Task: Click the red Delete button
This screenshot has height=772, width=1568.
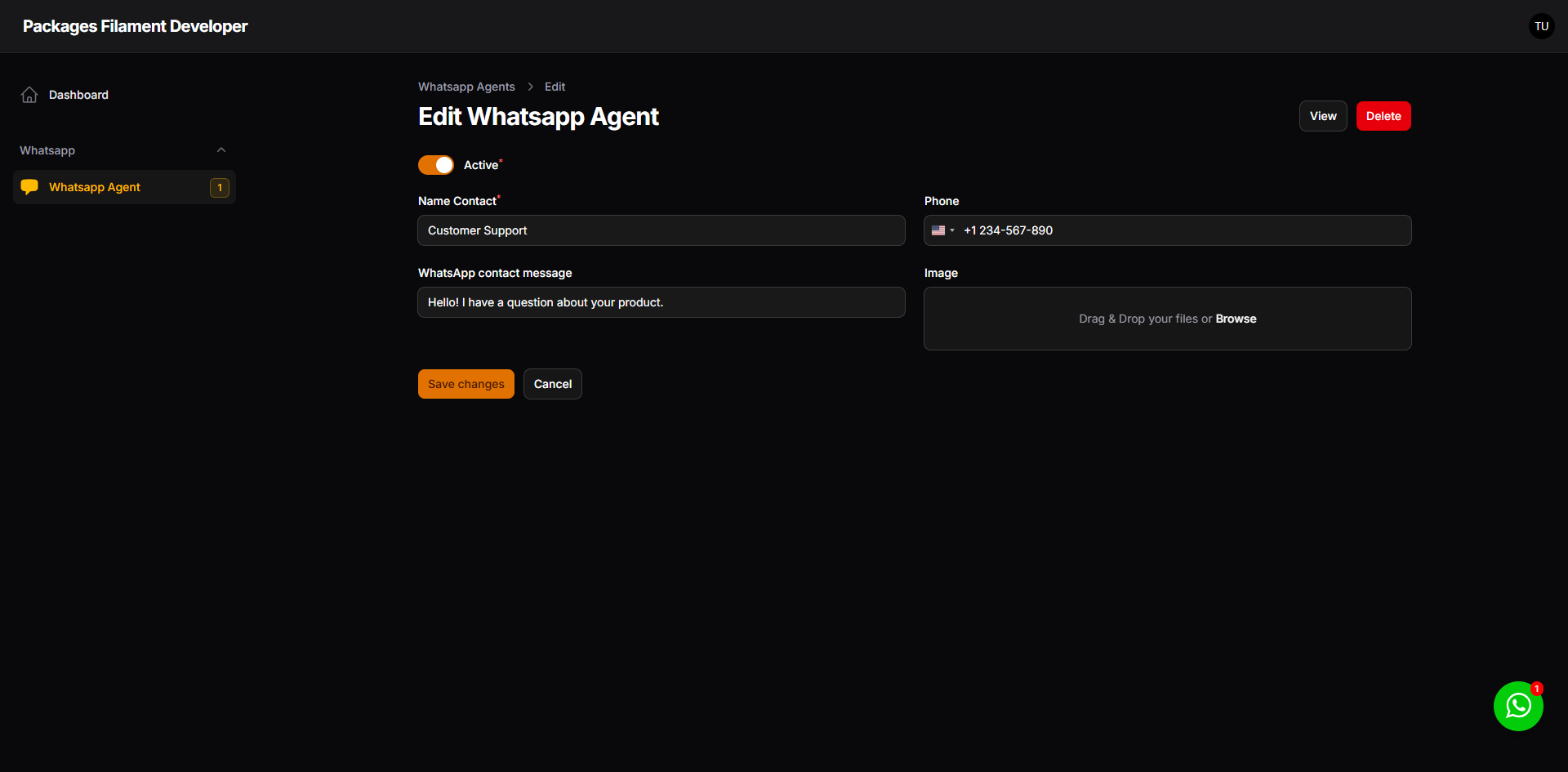Action: (x=1383, y=116)
